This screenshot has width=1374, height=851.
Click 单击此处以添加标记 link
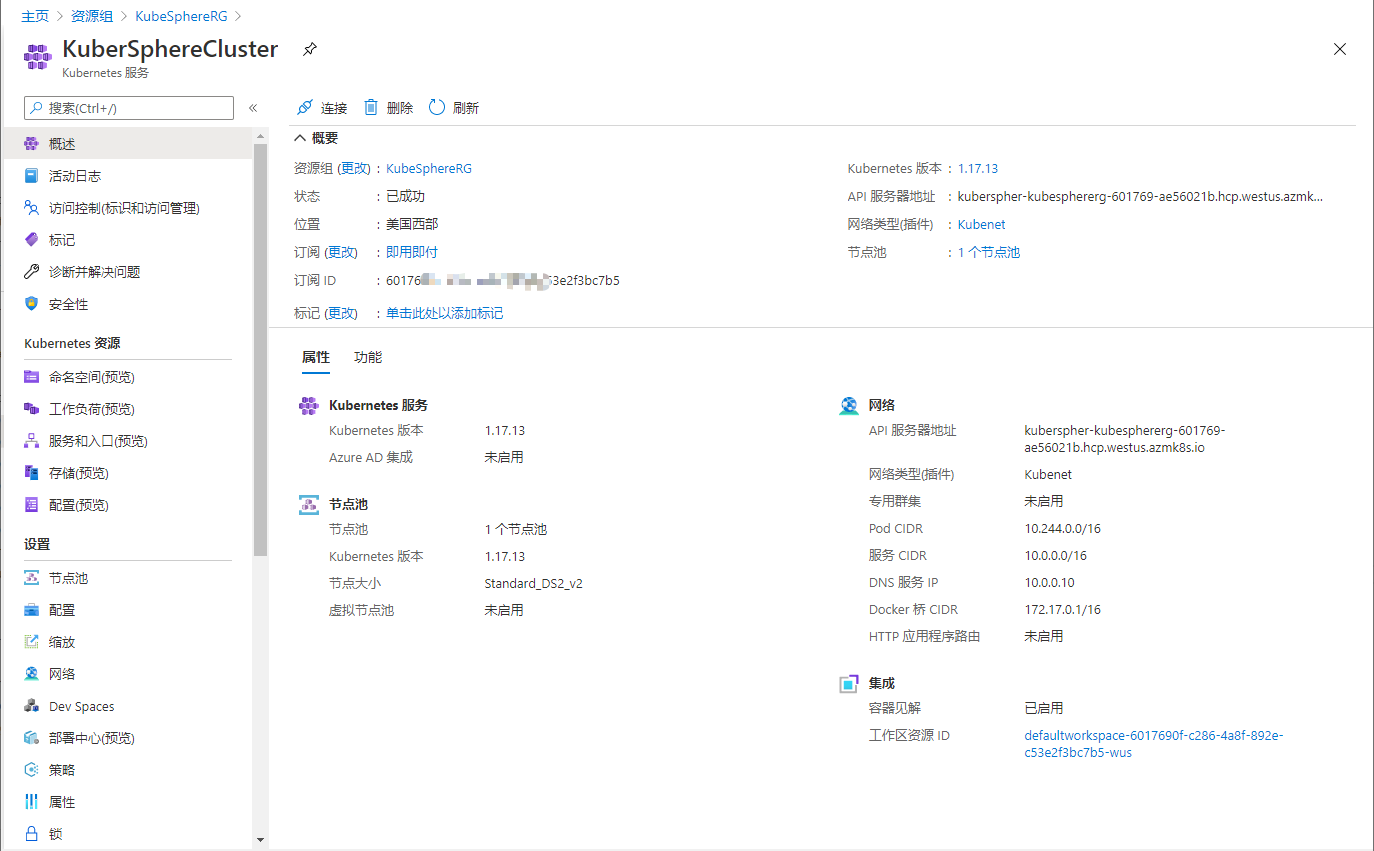(445, 313)
